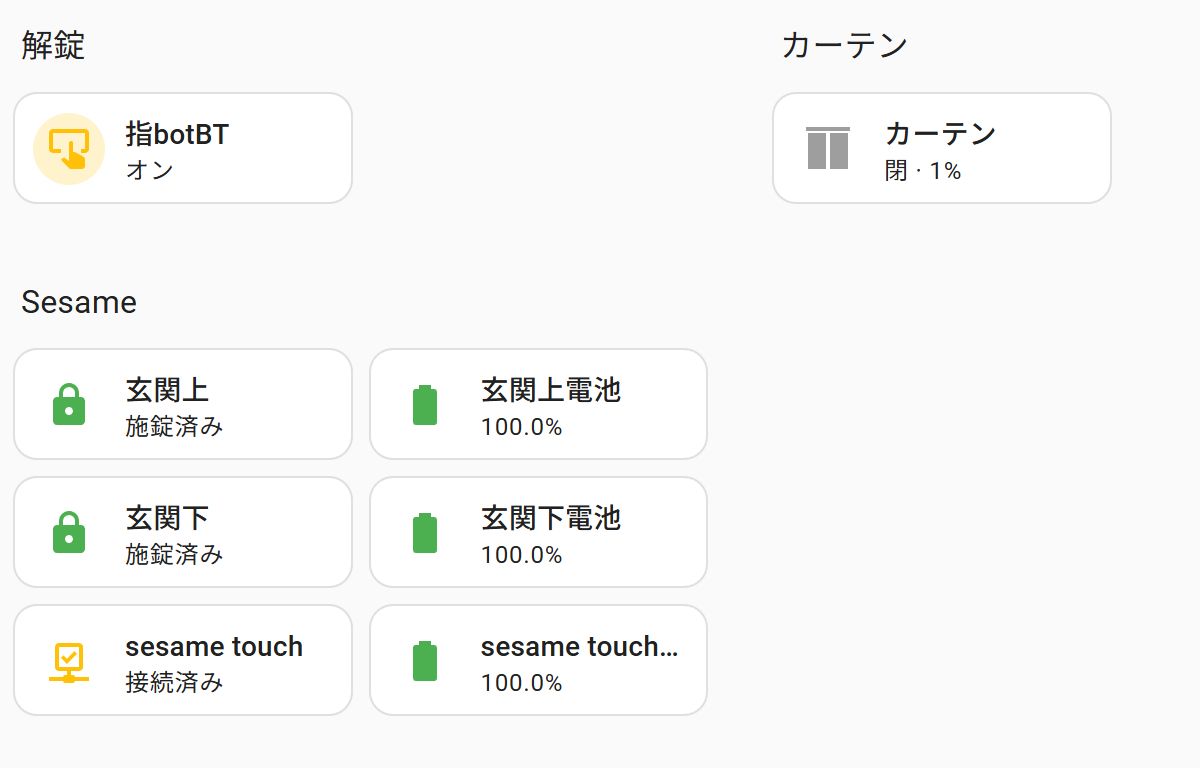1200x768 pixels.
Task: Click the yellow sesame touch connection icon
Action: pyautogui.click(x=69, y=661)
